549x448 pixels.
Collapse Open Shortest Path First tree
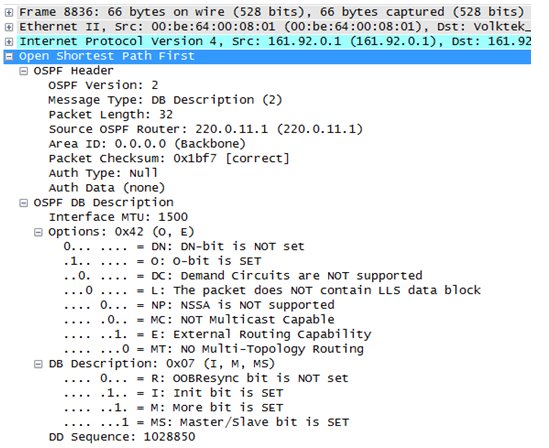coord(9,56)
